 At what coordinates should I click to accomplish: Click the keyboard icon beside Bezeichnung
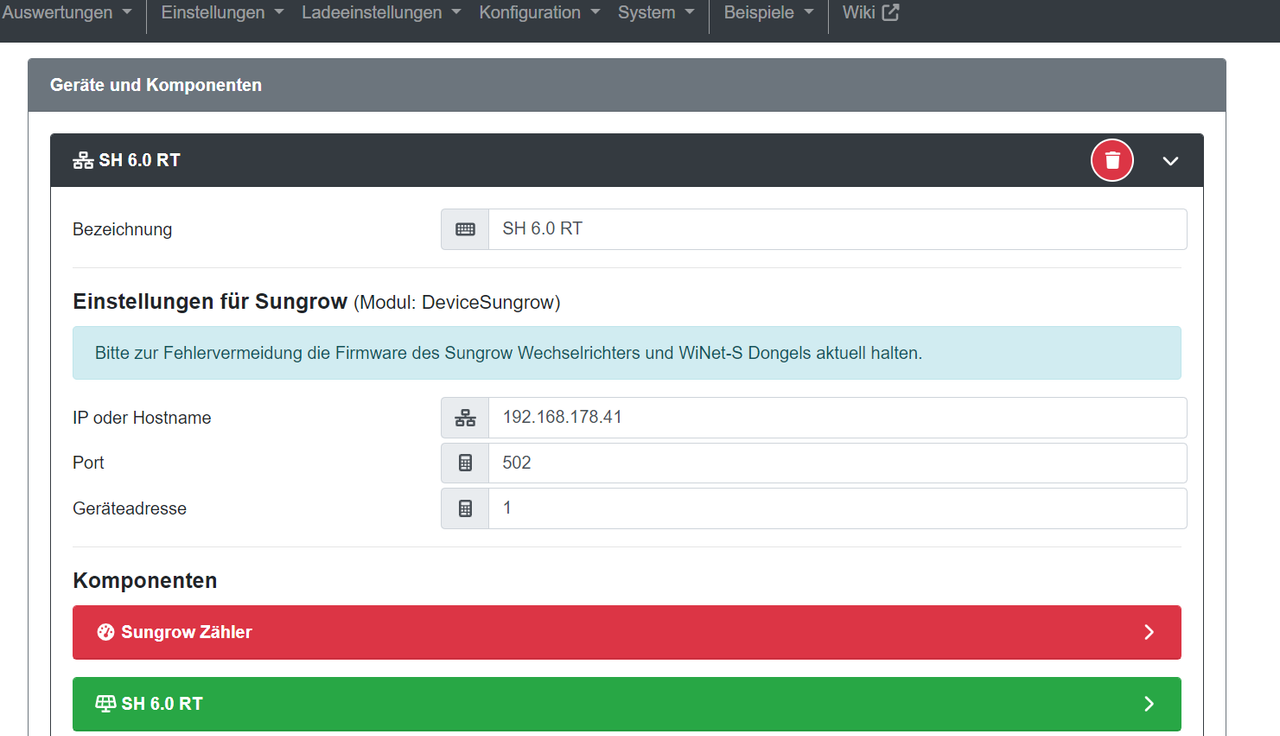[465, 229]
